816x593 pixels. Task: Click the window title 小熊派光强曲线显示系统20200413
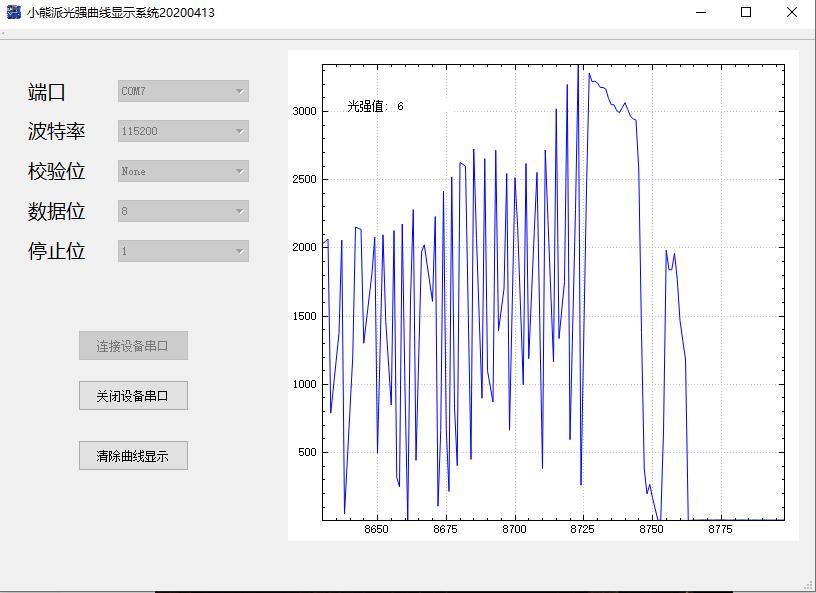[121, 12]
